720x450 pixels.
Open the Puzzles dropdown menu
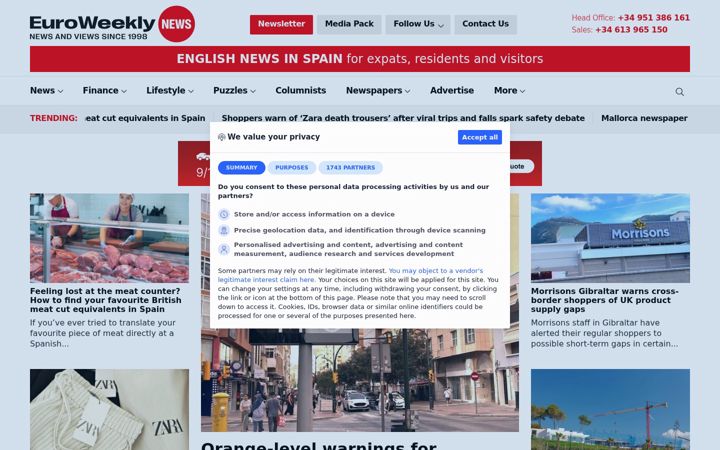[x=234, y=90]
